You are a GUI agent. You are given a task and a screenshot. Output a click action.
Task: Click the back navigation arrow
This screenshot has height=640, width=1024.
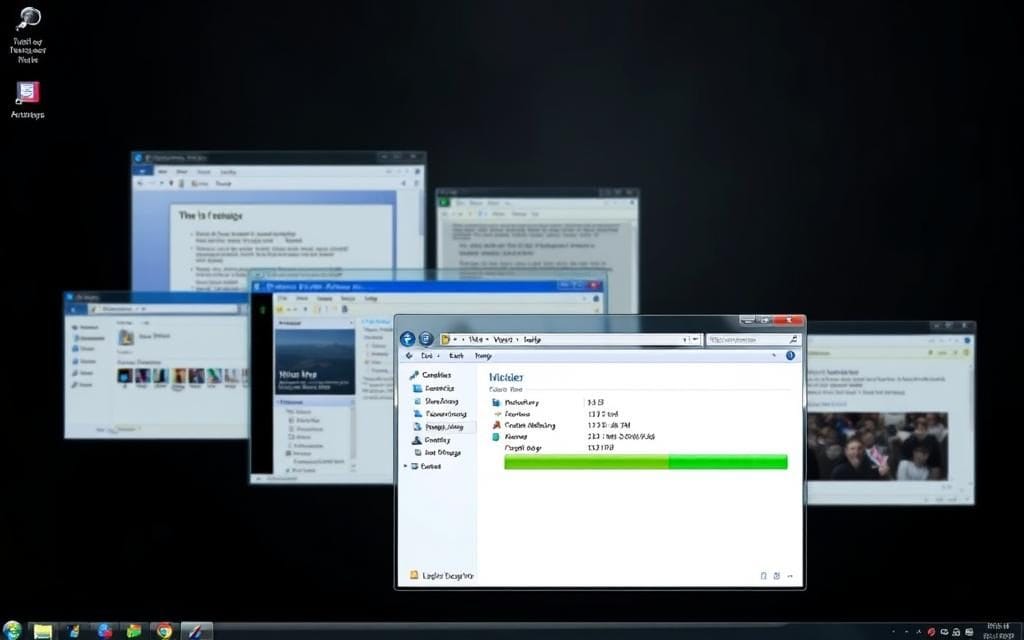[x=408, y=338]
